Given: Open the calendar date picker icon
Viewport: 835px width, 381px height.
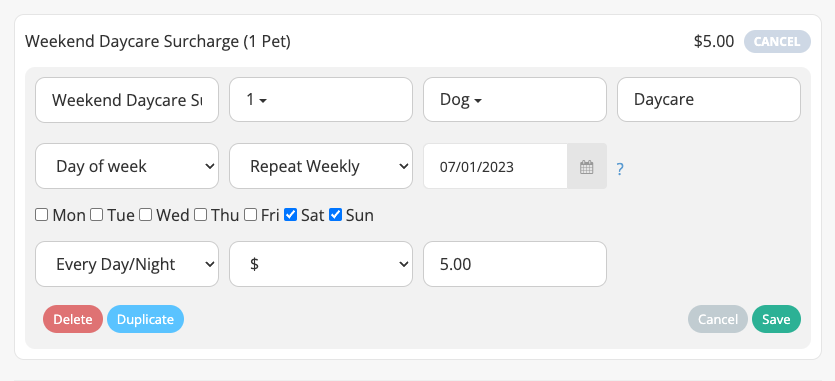Looking at the screenshot, I should (x=586, y=166).
